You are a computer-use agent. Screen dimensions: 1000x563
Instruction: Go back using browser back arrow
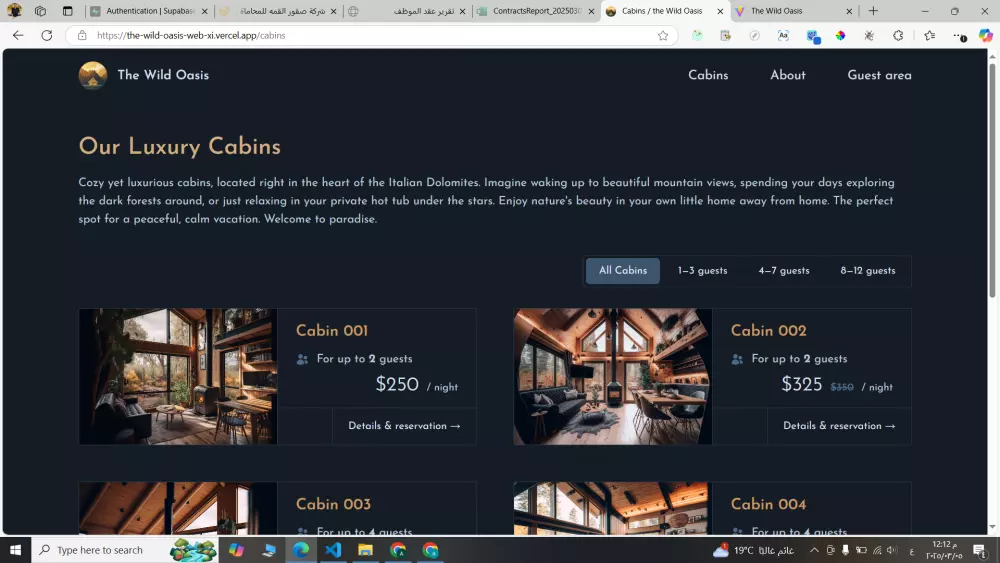pos(18,36)
